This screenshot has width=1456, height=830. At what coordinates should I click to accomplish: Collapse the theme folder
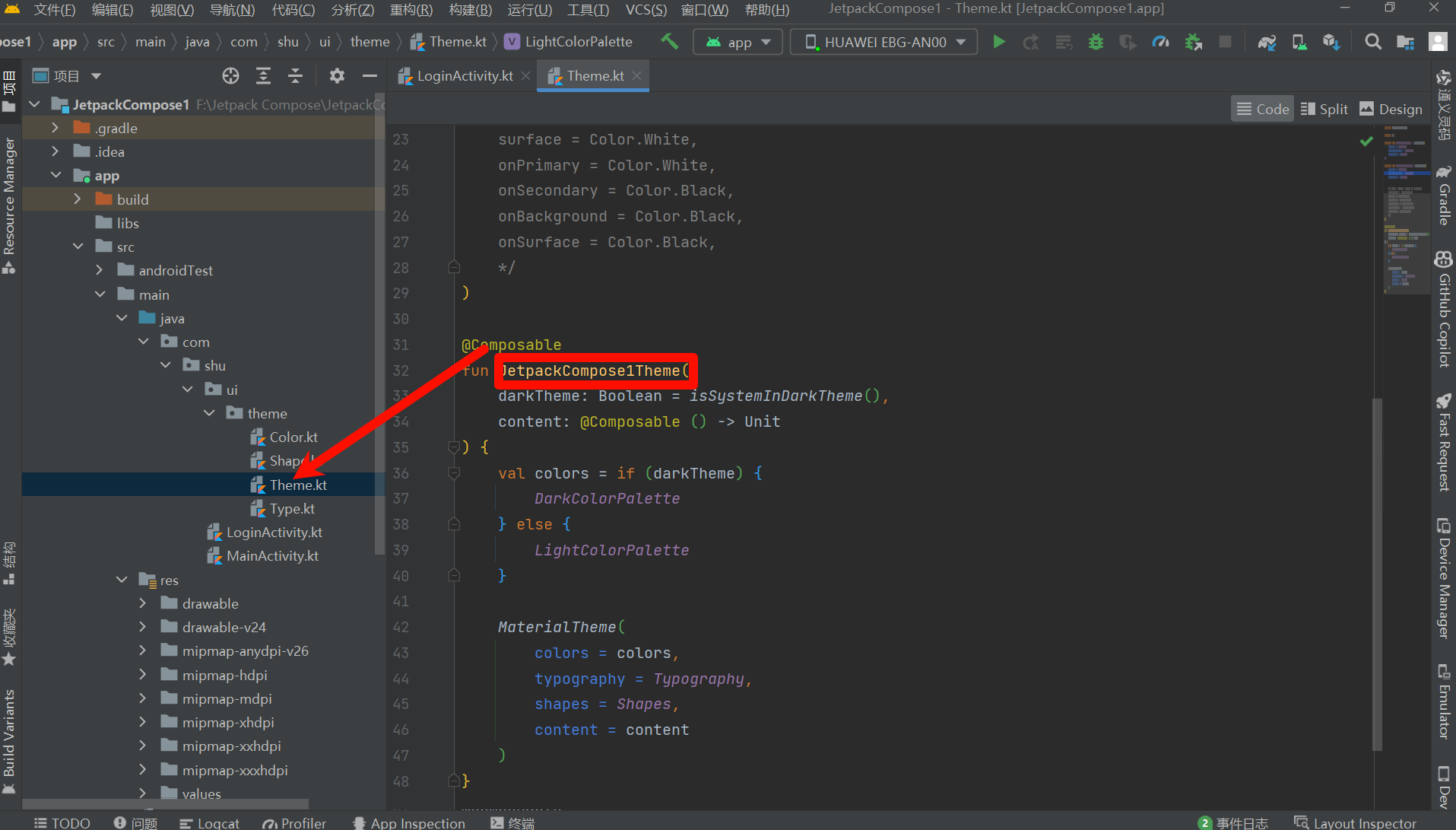point(209,413)
